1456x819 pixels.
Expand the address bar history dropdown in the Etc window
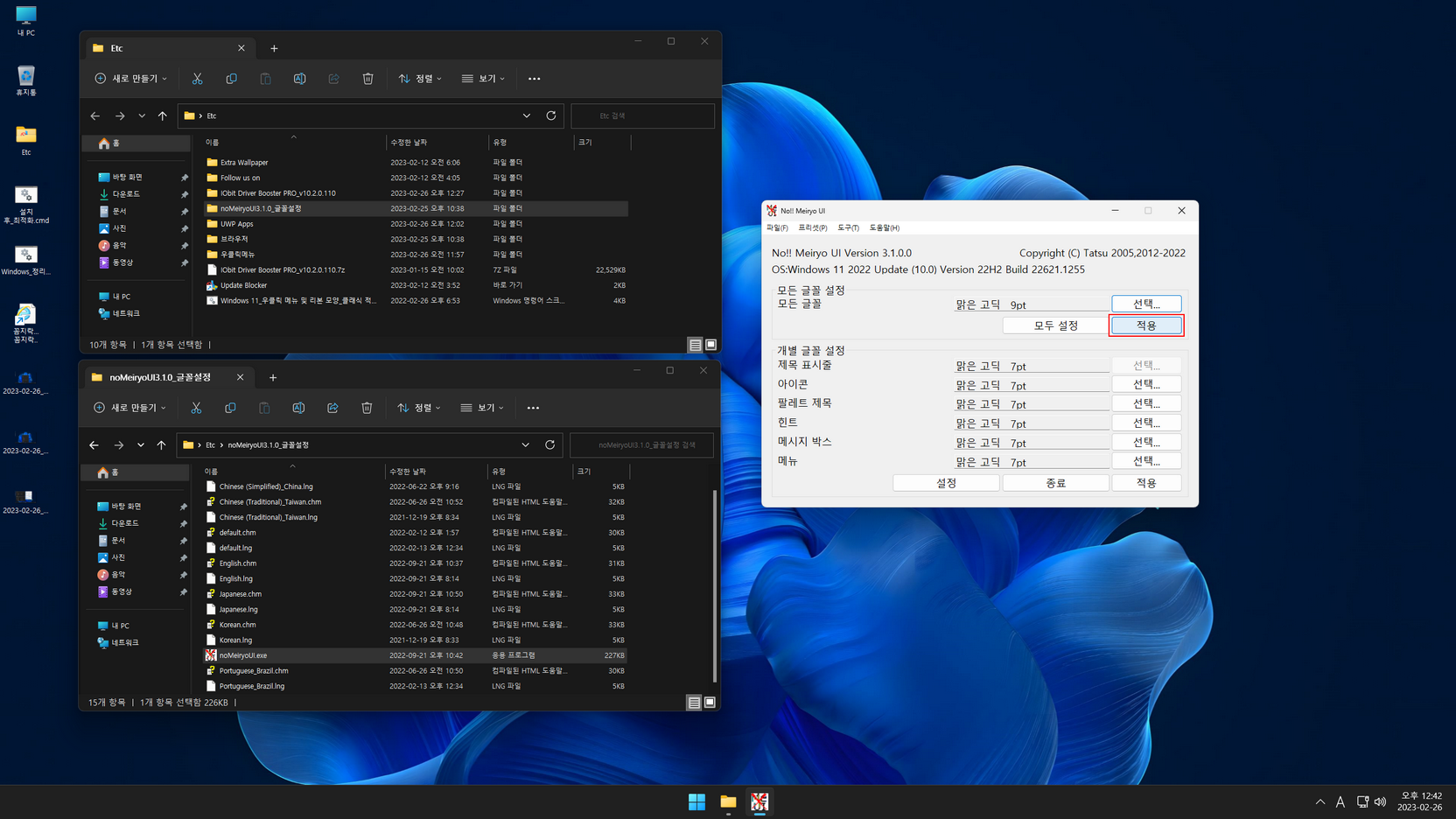tap(527, 115)
